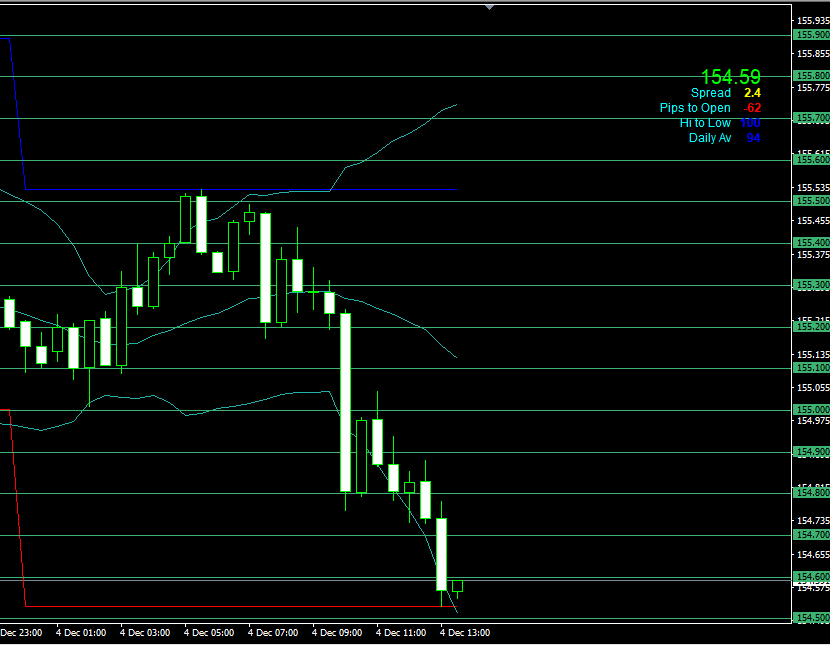Click the Pips to Open label
The width and height of the screenshot is (830, 646).
coord(695,108)
